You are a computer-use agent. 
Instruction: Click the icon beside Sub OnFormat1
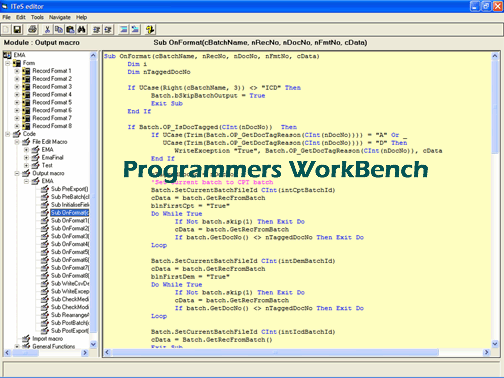(45, 221)
